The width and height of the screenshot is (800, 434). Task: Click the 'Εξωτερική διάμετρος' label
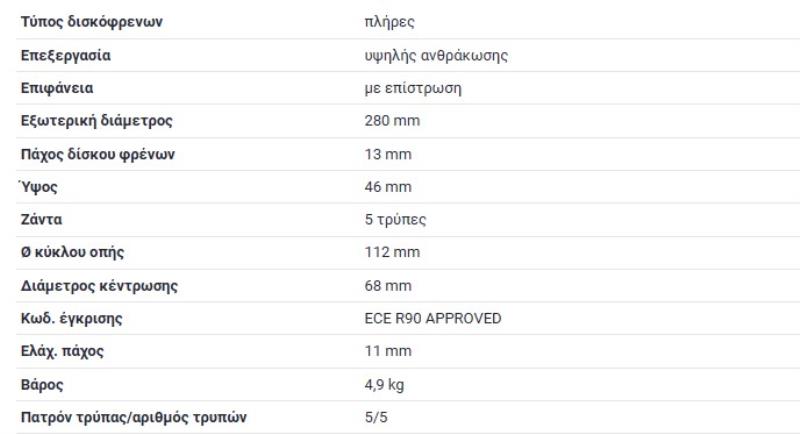(x=97, y=122)
